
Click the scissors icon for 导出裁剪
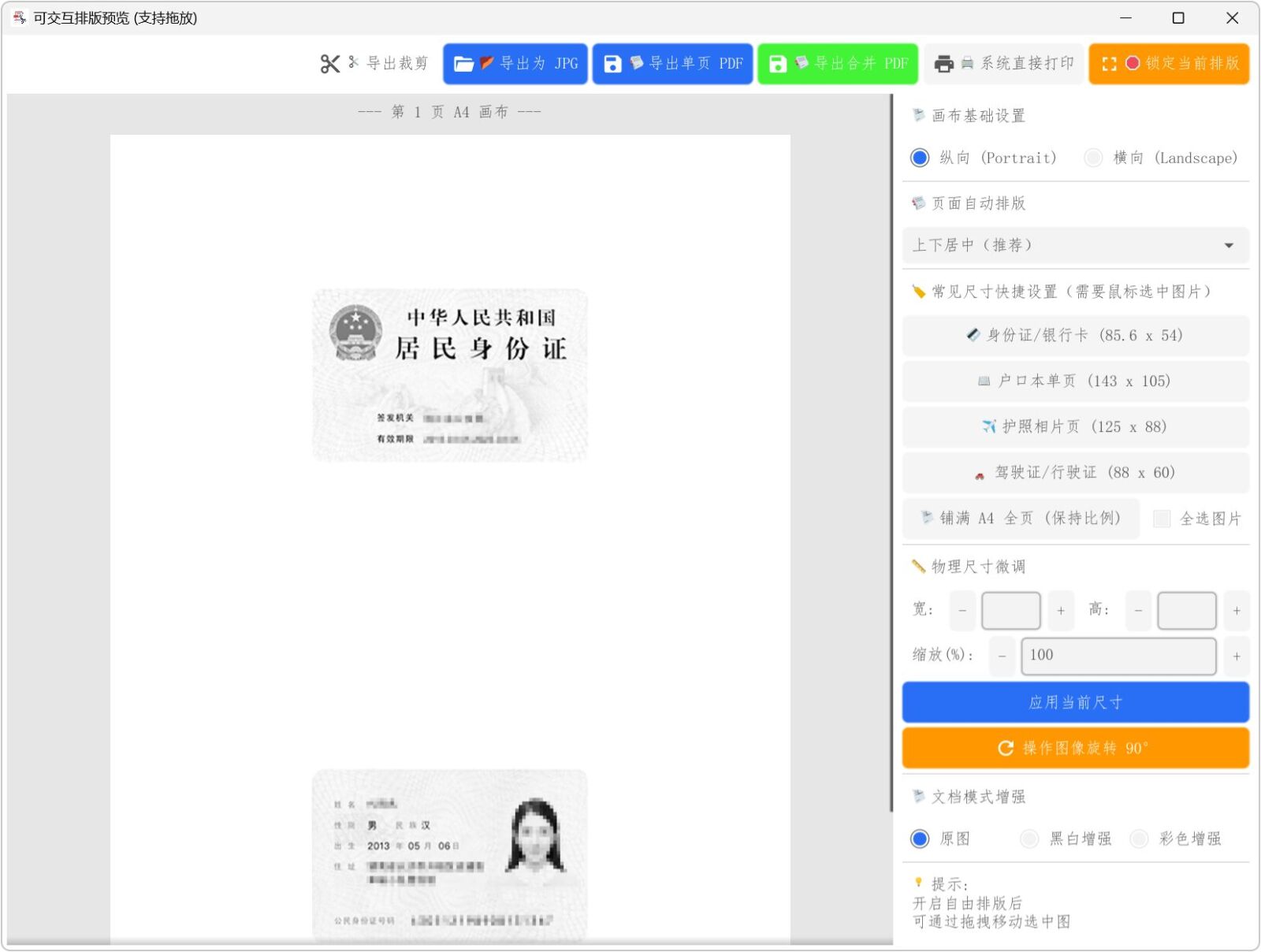[x=330, y=64]
